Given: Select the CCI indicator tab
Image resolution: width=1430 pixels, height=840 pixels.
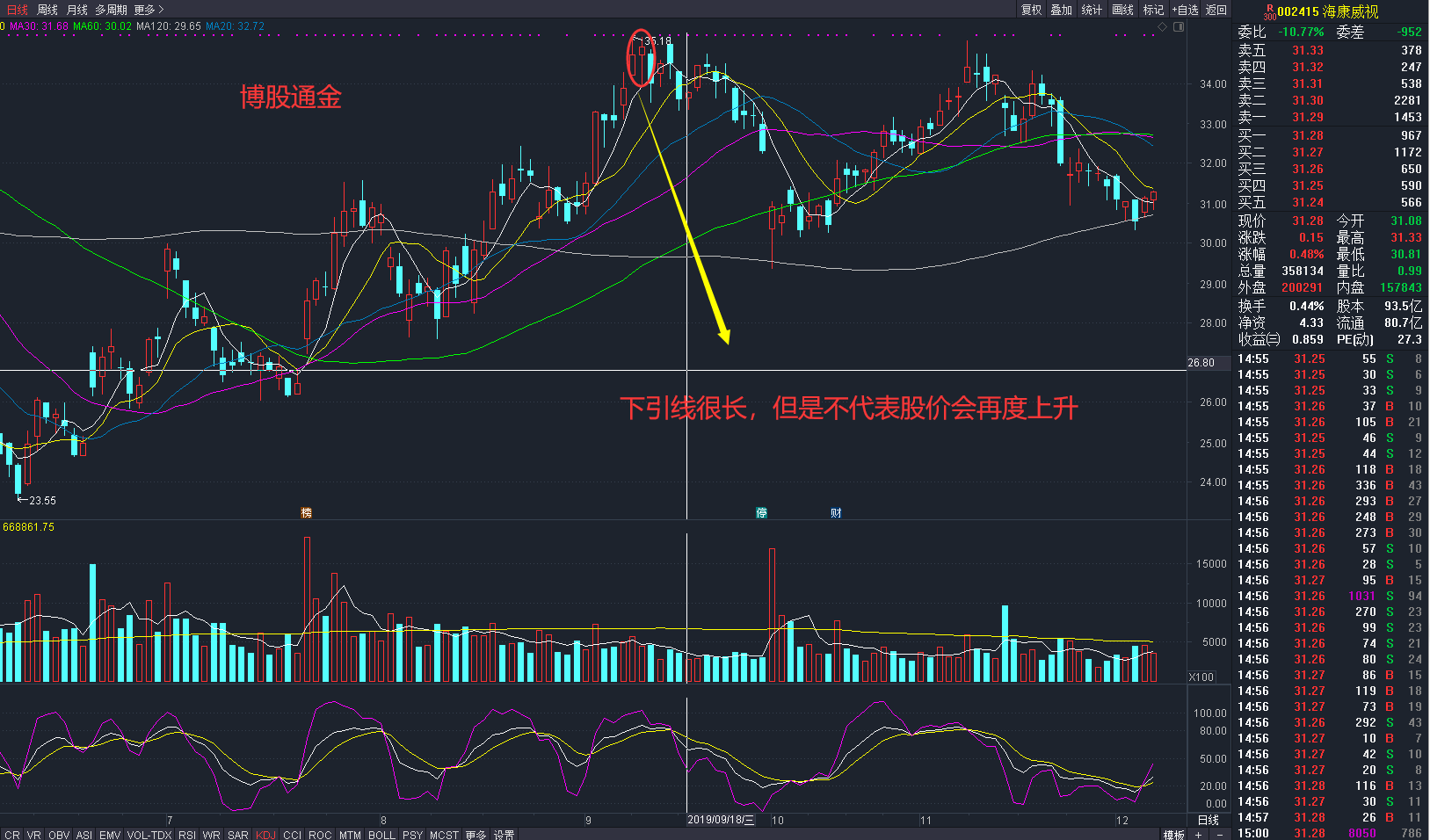Looking at the screenshot, I should tap(293, 835).
